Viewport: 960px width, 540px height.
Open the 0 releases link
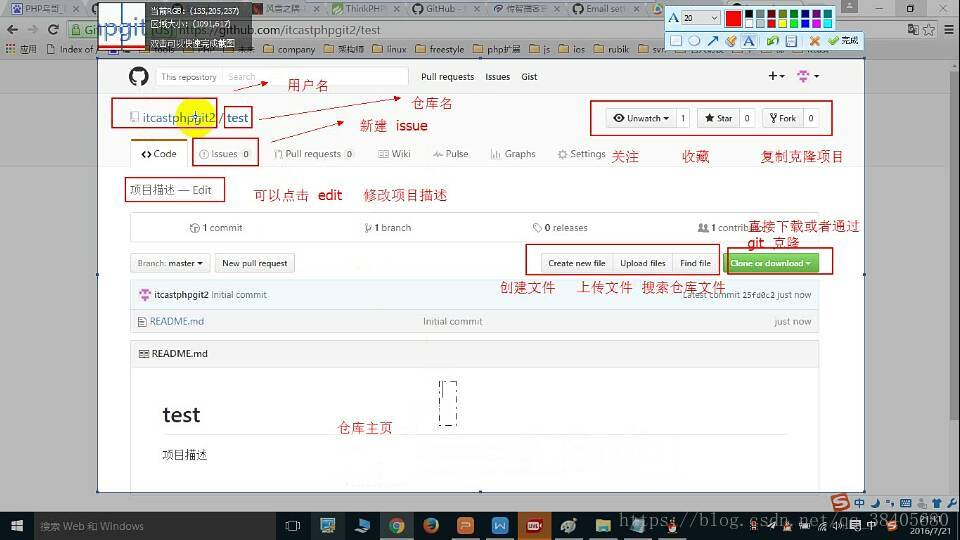(x=560, y=228)
